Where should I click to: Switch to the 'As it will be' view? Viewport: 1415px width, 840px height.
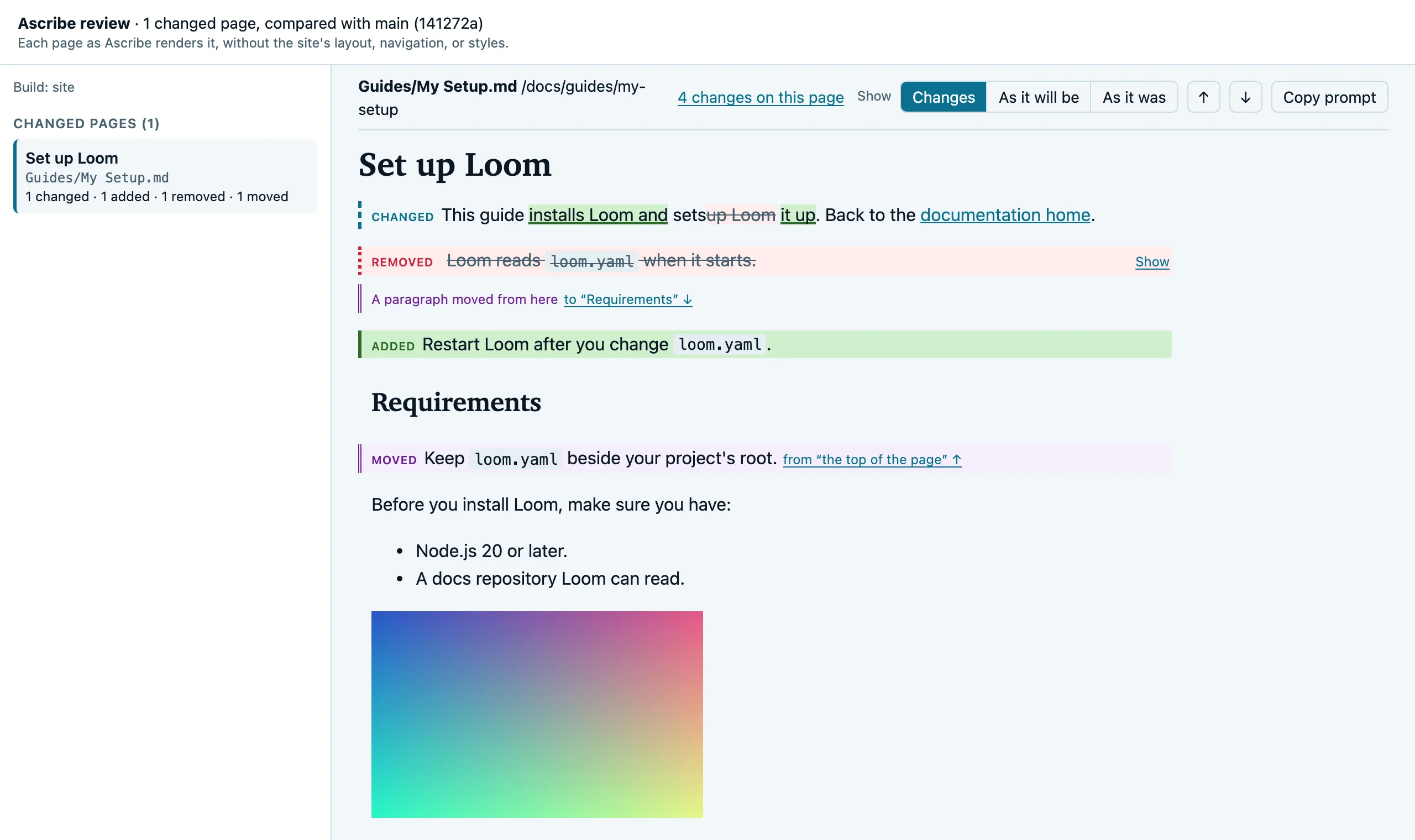(1039, 97)
